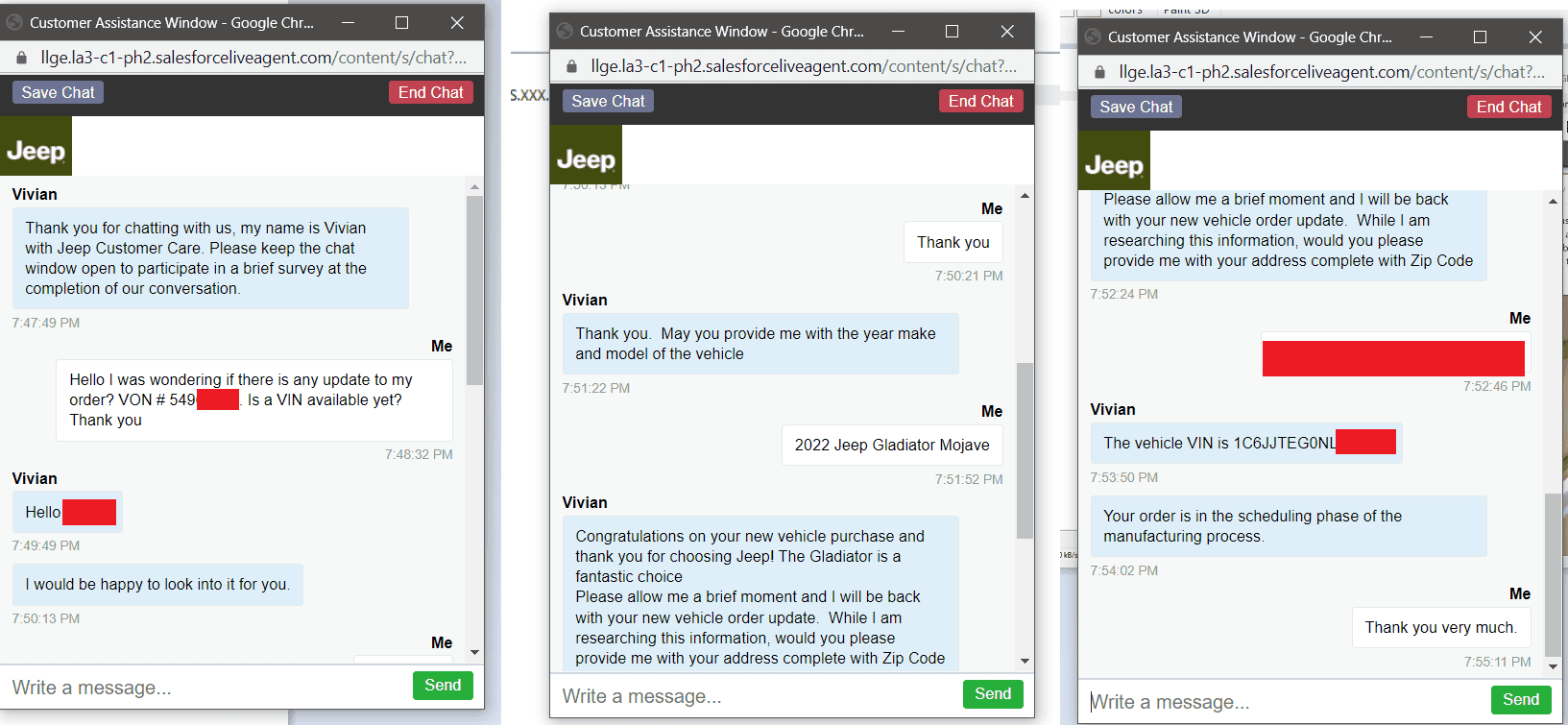Viewport: 1568px width, 725px height.
Task: Click Save Chat in the middle chat window
Action: pos(608,101)
